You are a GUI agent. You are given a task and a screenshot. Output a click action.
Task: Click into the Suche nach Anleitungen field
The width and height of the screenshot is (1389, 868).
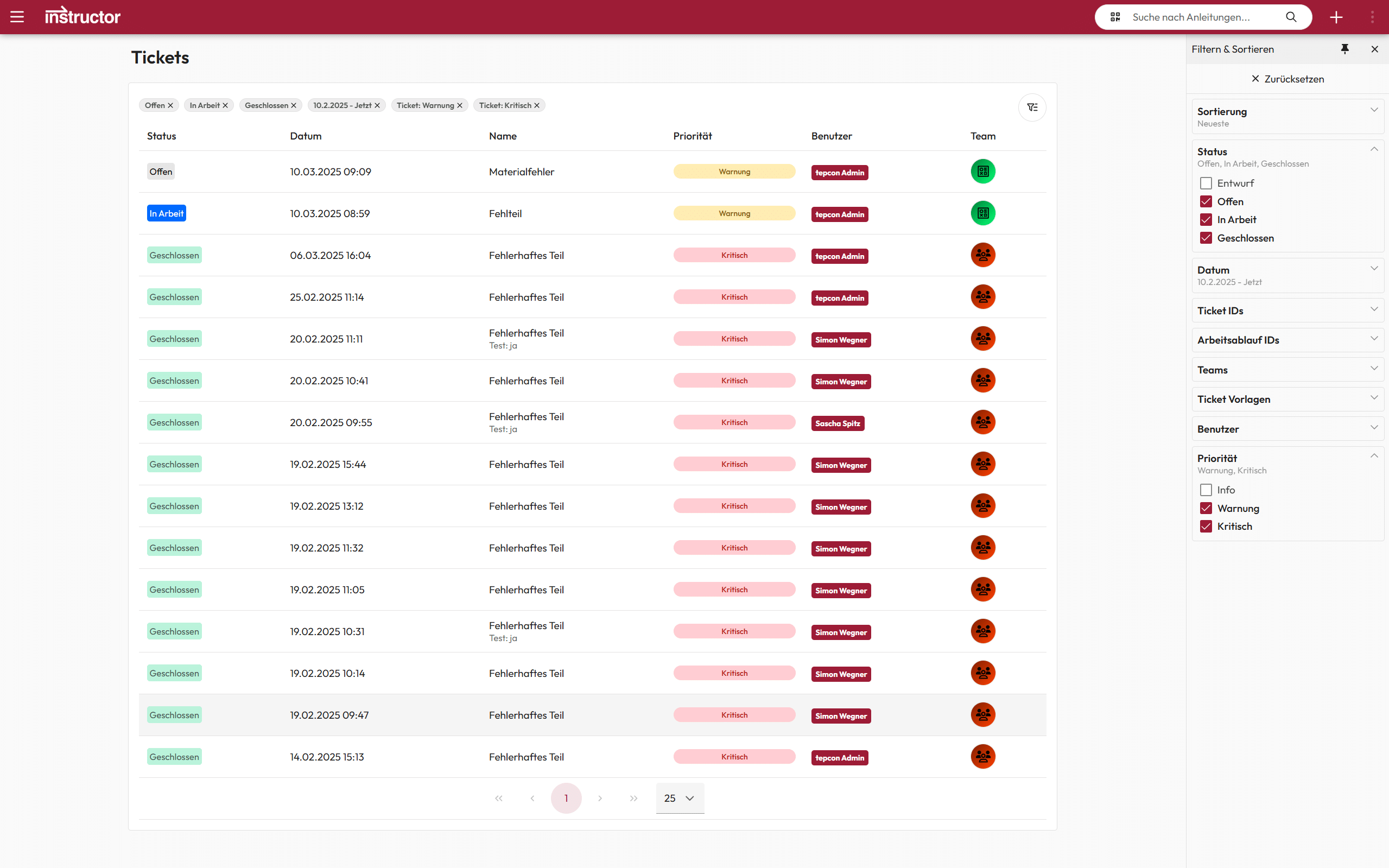1200,17
